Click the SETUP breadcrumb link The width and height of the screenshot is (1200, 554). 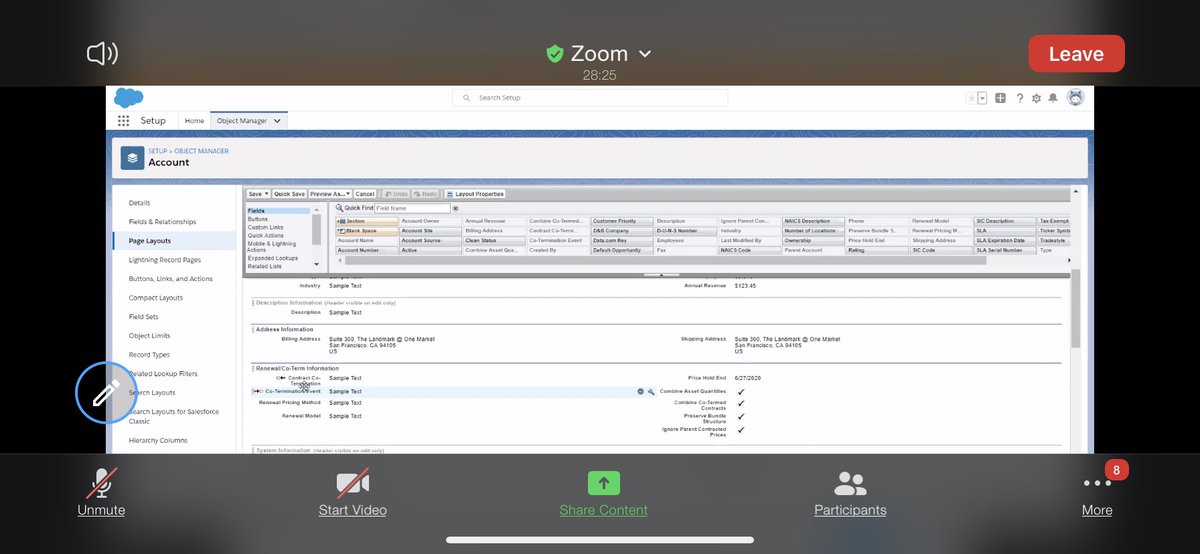[157, 151]
